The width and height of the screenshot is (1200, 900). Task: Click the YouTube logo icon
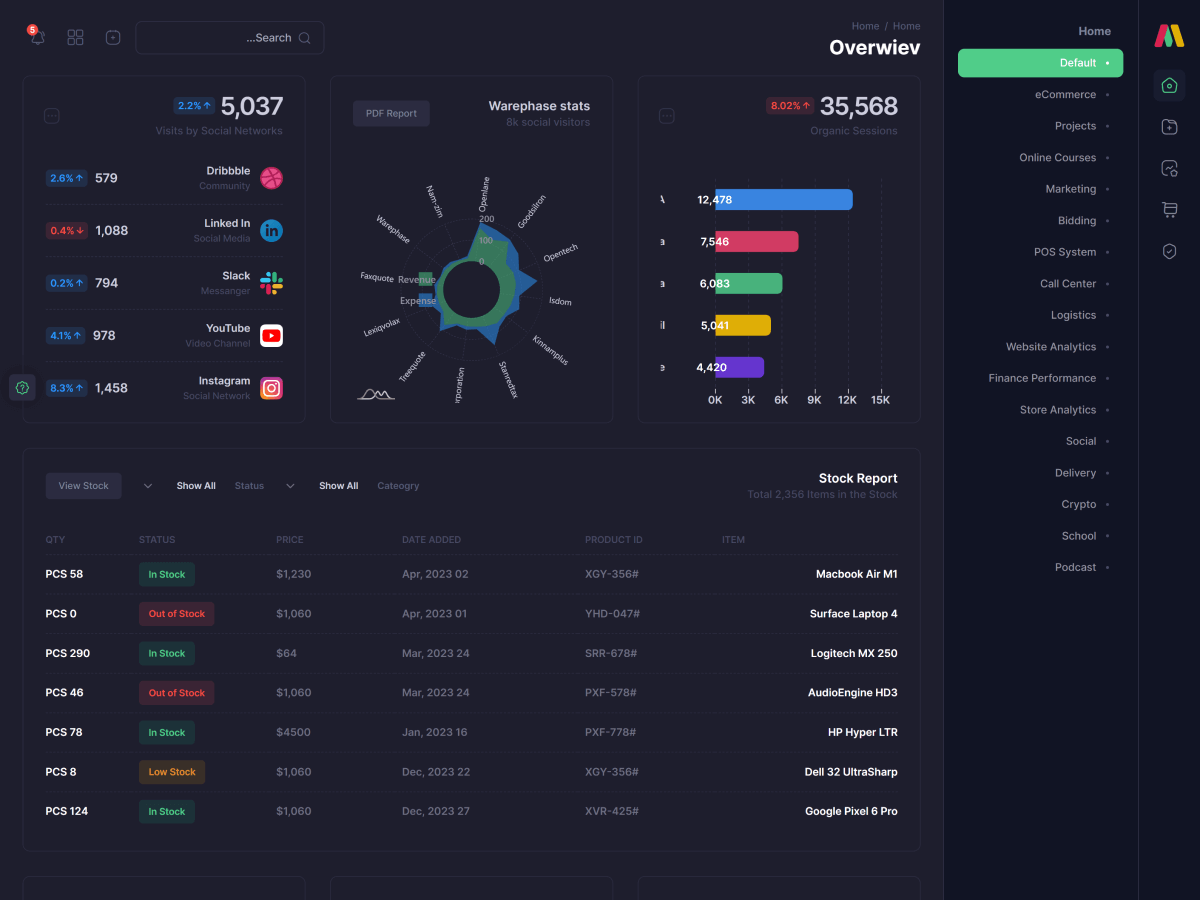[x=271, y=335]
